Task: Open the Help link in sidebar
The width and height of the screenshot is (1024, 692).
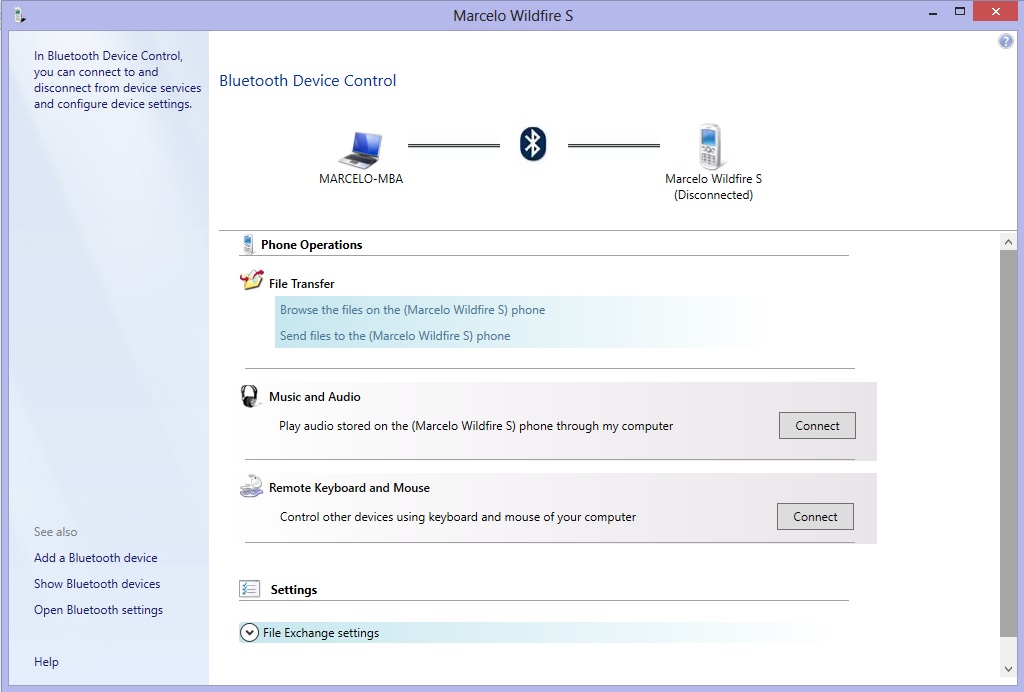Action: [x=46, y=661]
